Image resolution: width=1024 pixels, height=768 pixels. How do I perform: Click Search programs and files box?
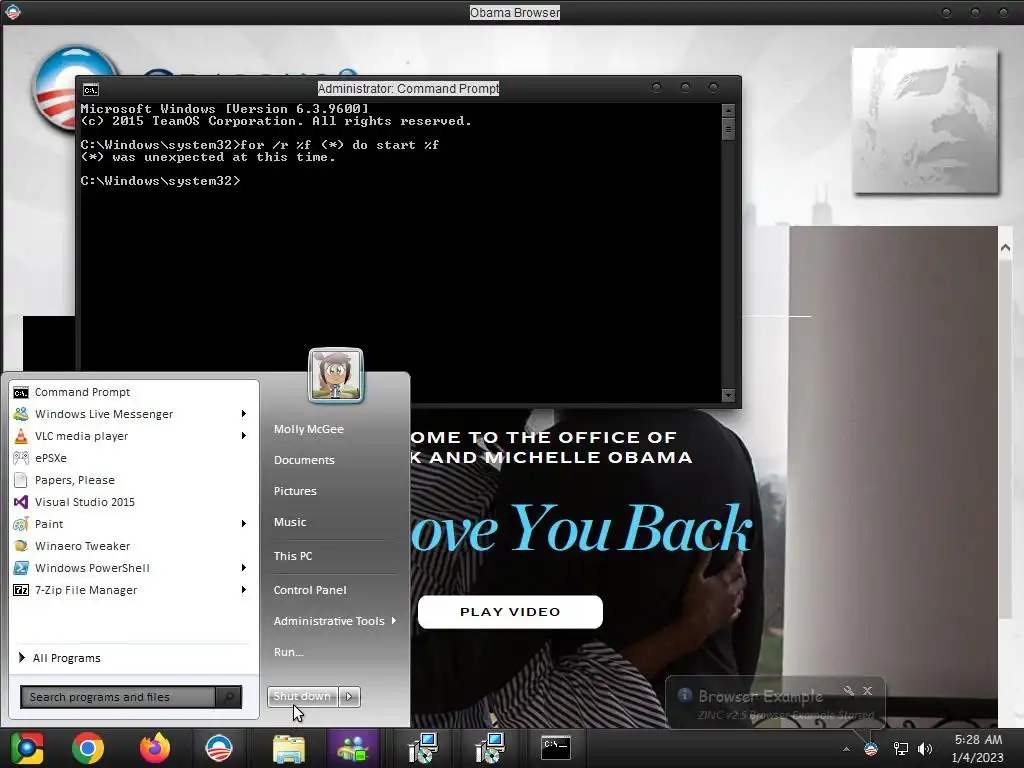[118, 697]
